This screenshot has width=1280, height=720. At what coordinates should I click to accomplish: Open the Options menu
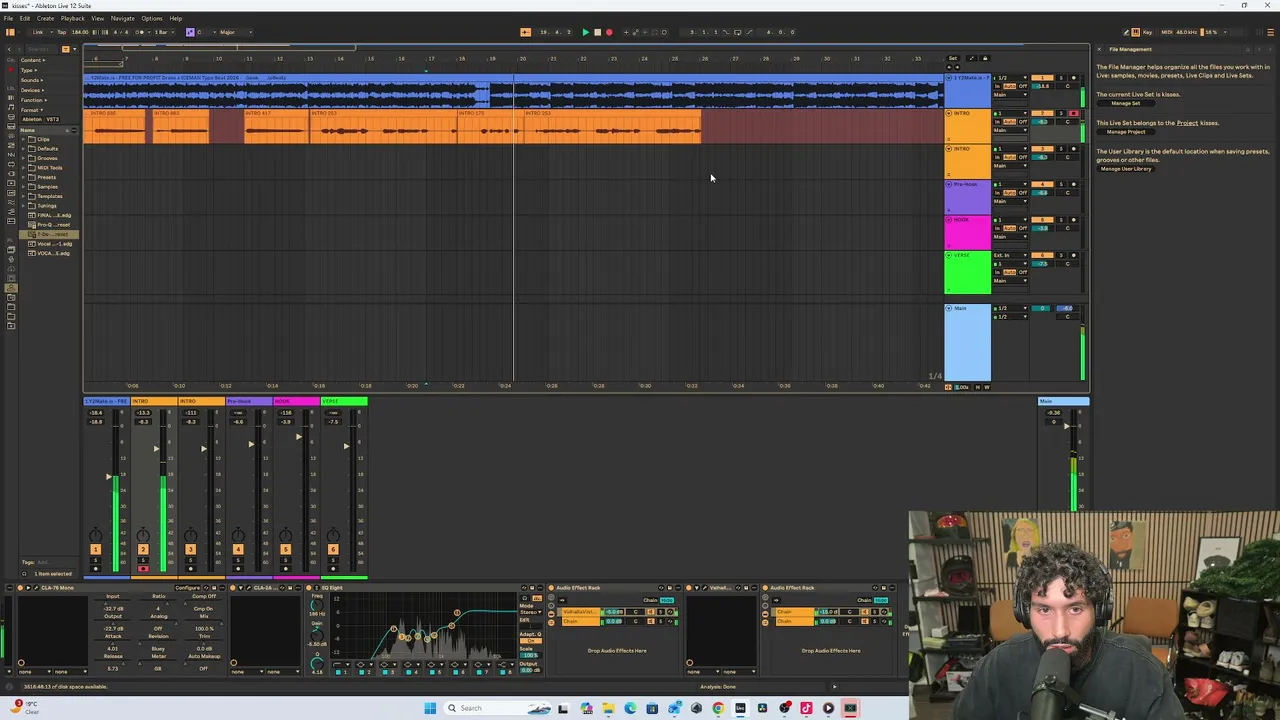[x=152, y=18]
